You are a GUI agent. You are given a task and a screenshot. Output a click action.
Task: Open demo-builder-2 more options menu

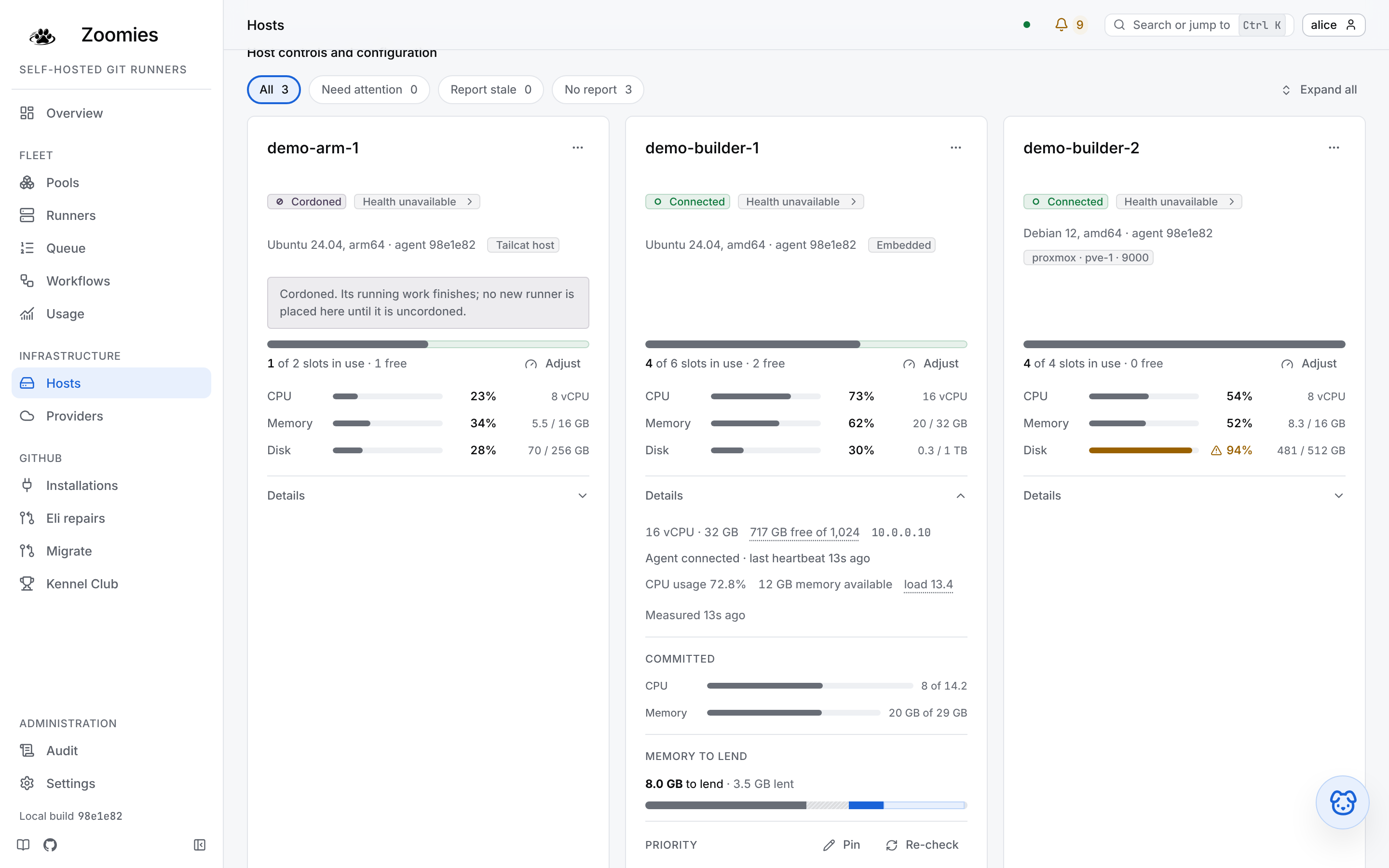1334,148
